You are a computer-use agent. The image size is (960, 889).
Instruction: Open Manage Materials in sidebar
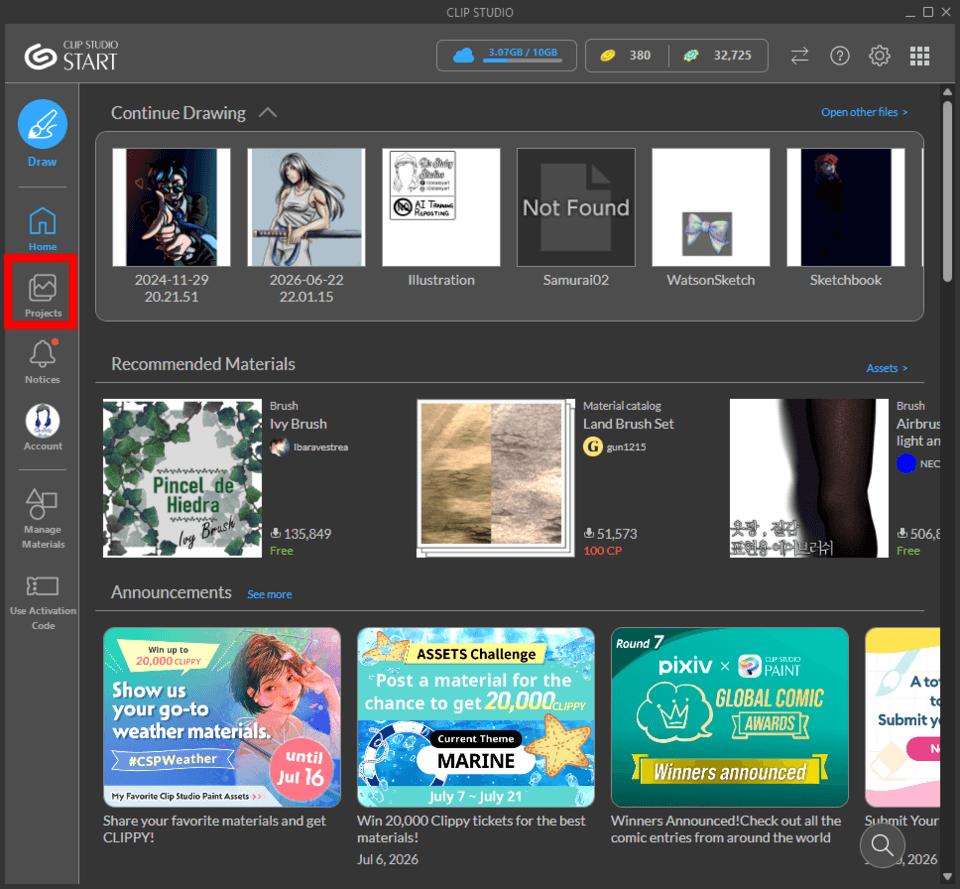(42, 519)
